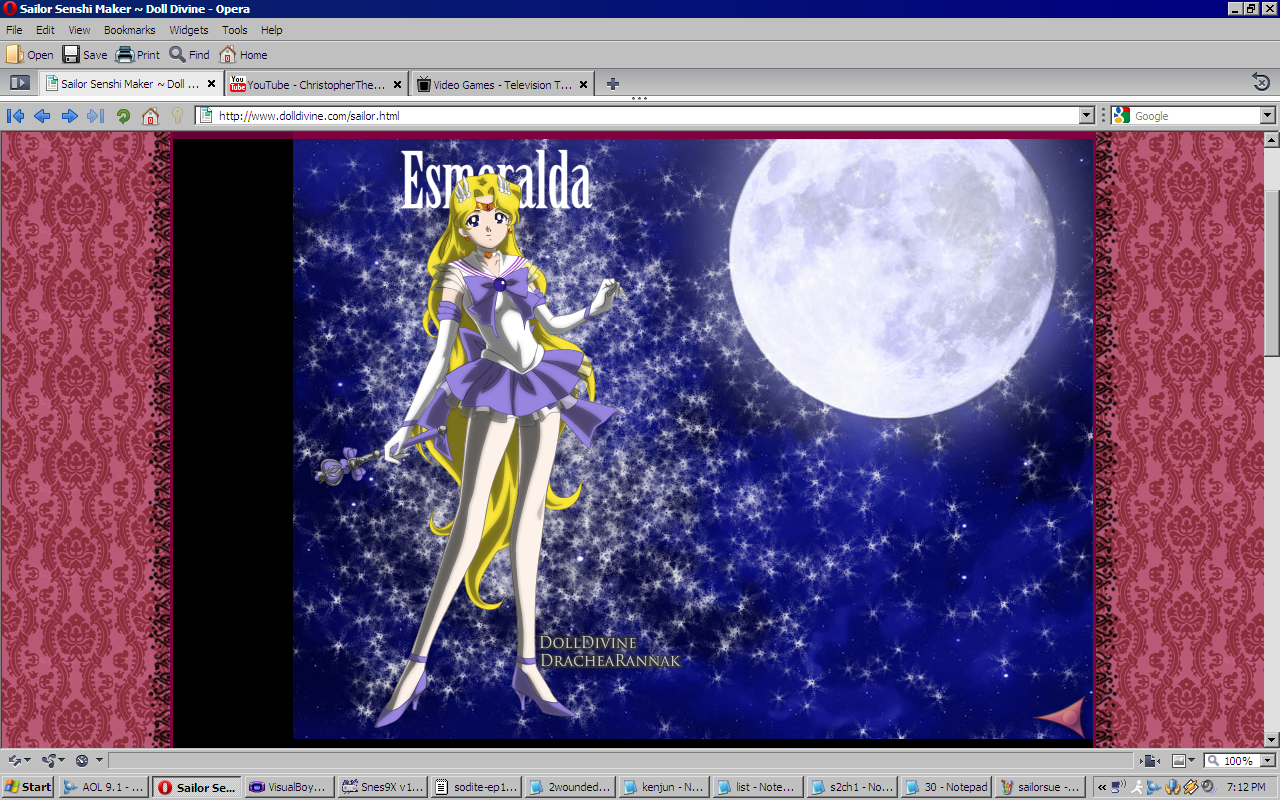Open the Google search engine dropdown
Screen dimensions: 1280x800
click(1267, 116)
